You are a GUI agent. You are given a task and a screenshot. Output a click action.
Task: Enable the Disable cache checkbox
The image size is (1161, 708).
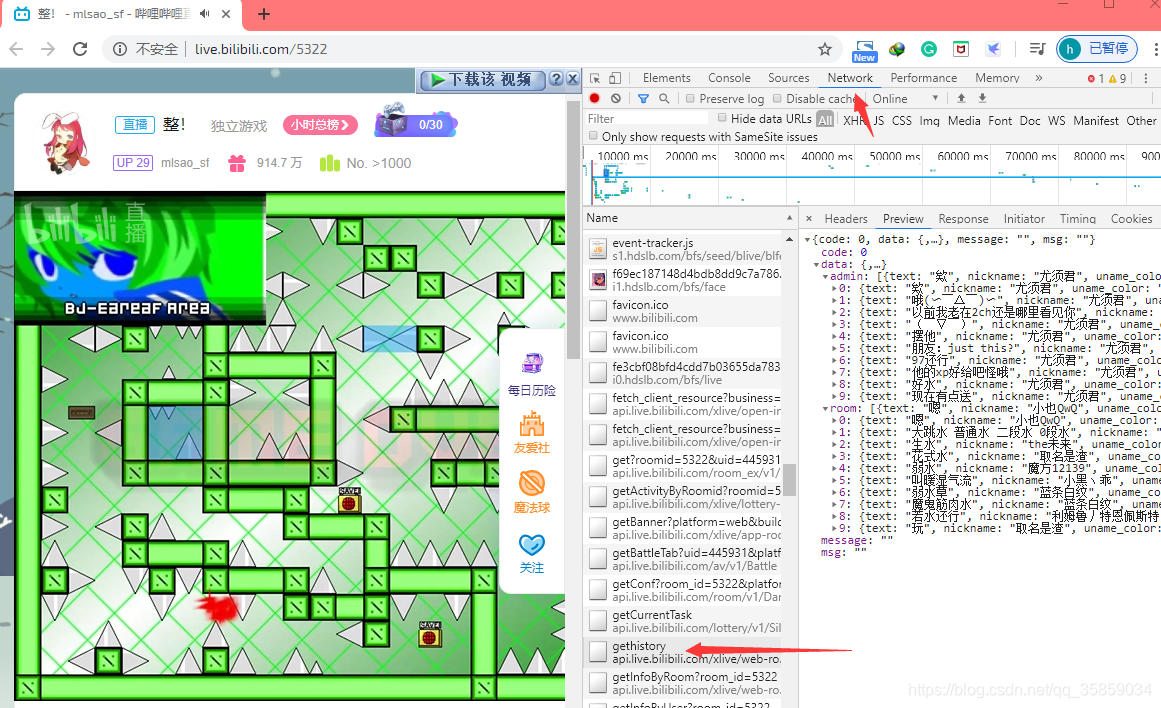coord(777,98)
